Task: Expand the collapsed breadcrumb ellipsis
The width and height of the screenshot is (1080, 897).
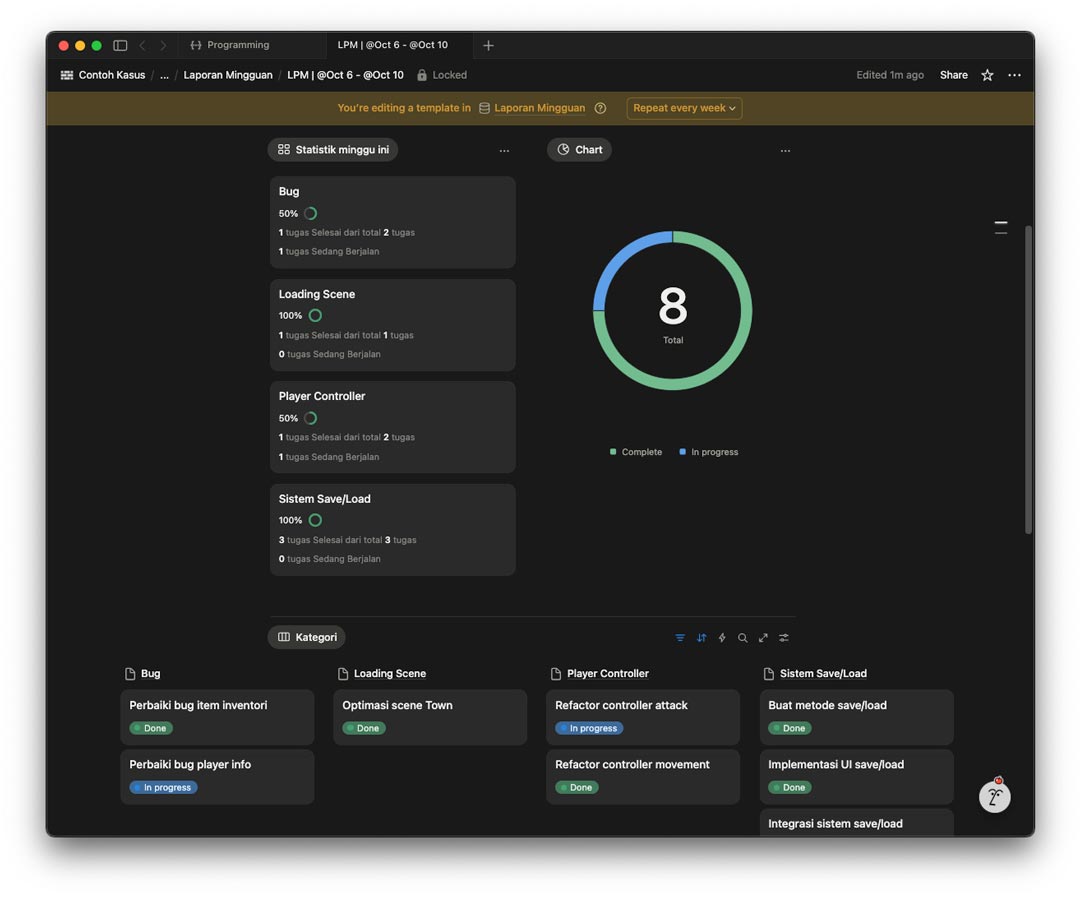Action: coord(164,75)
